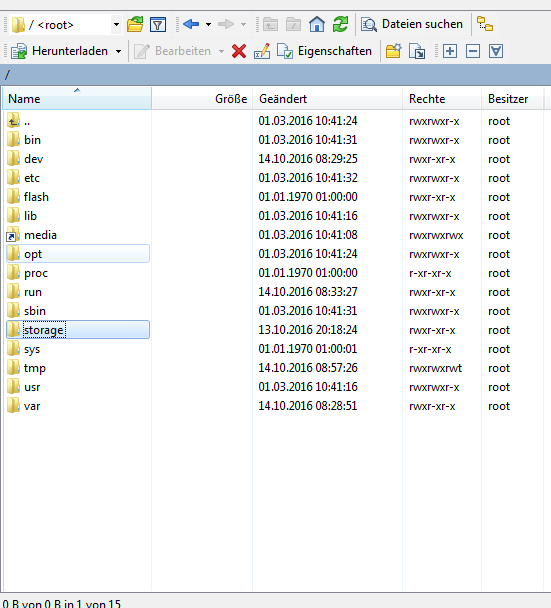Image resolution: width=551 pixels, height=608 pixels.
Task: Open the directory tree toggle icon
Action: 485,24
